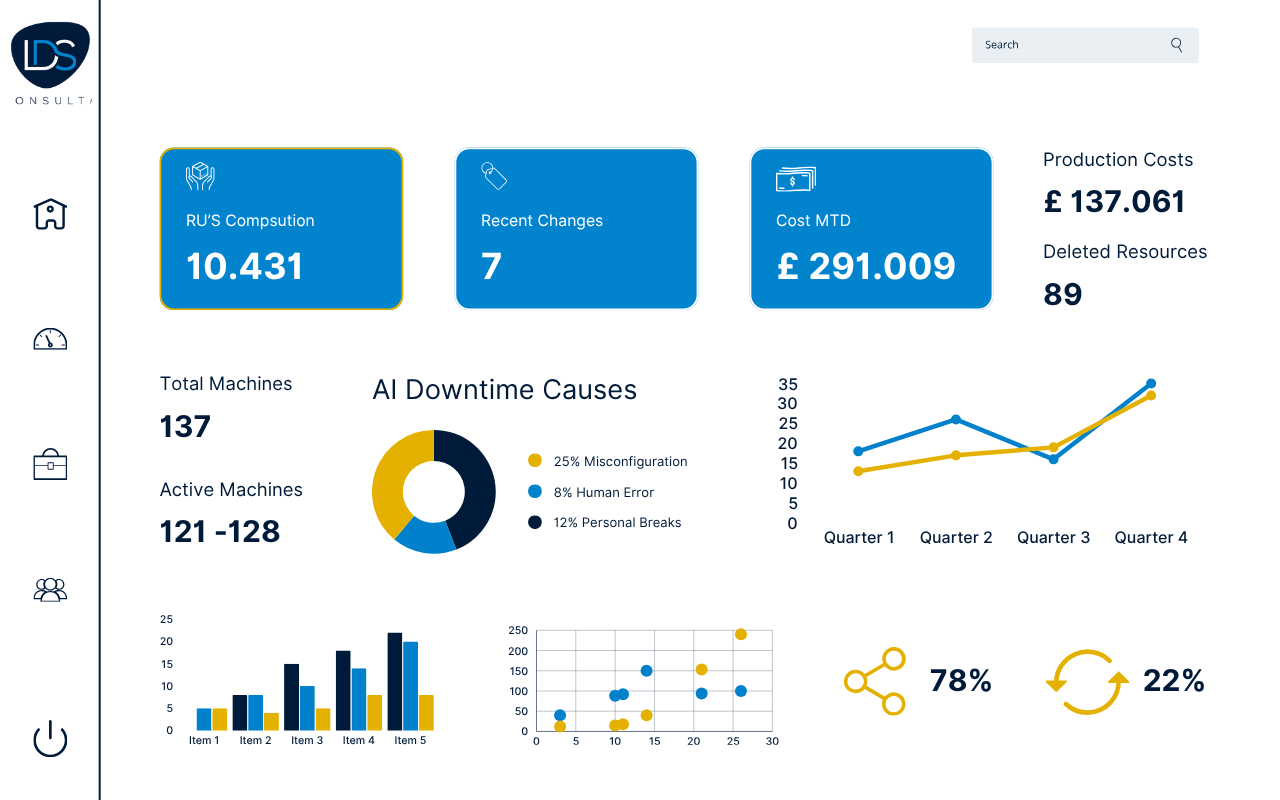Open the RU'S Compsution card

[281, 229]
